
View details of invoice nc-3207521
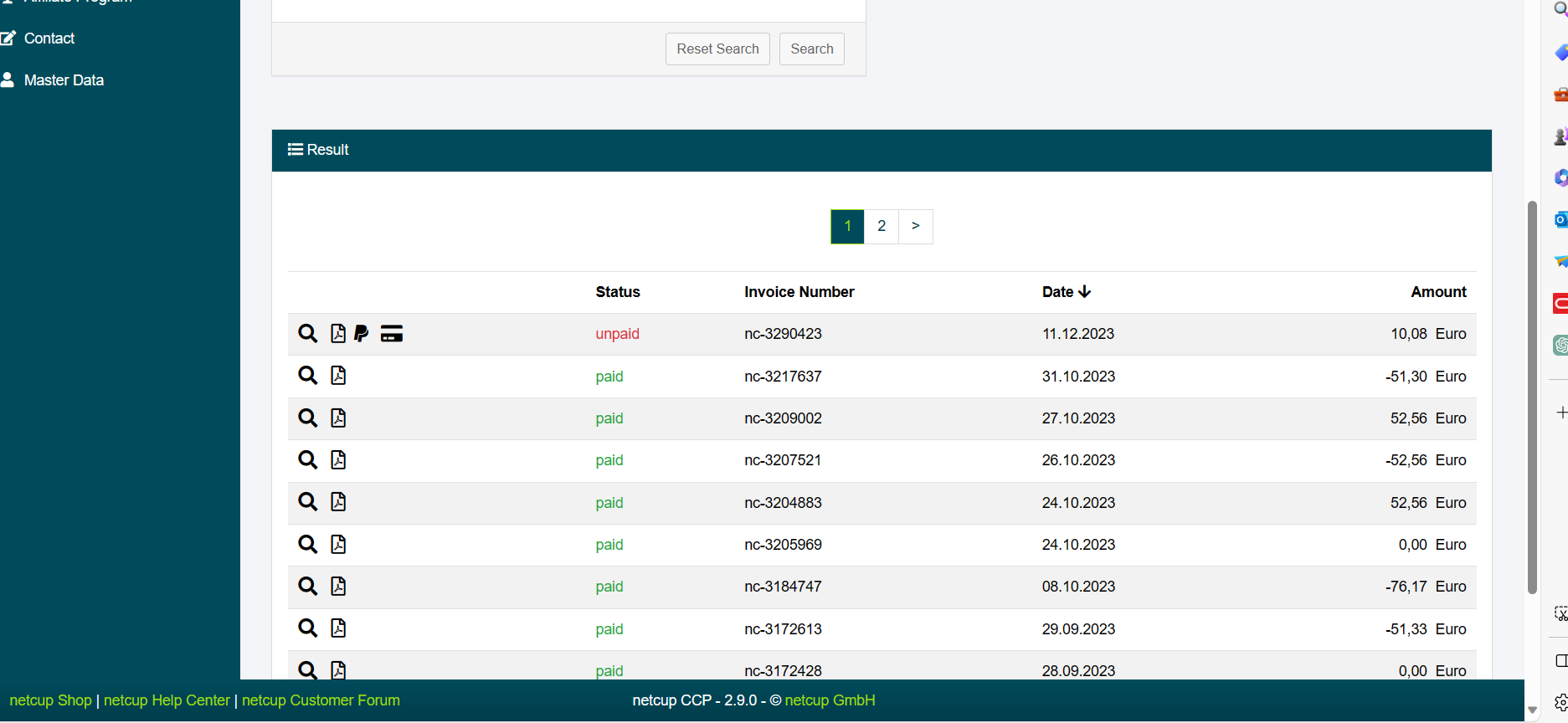click(308, 459)
